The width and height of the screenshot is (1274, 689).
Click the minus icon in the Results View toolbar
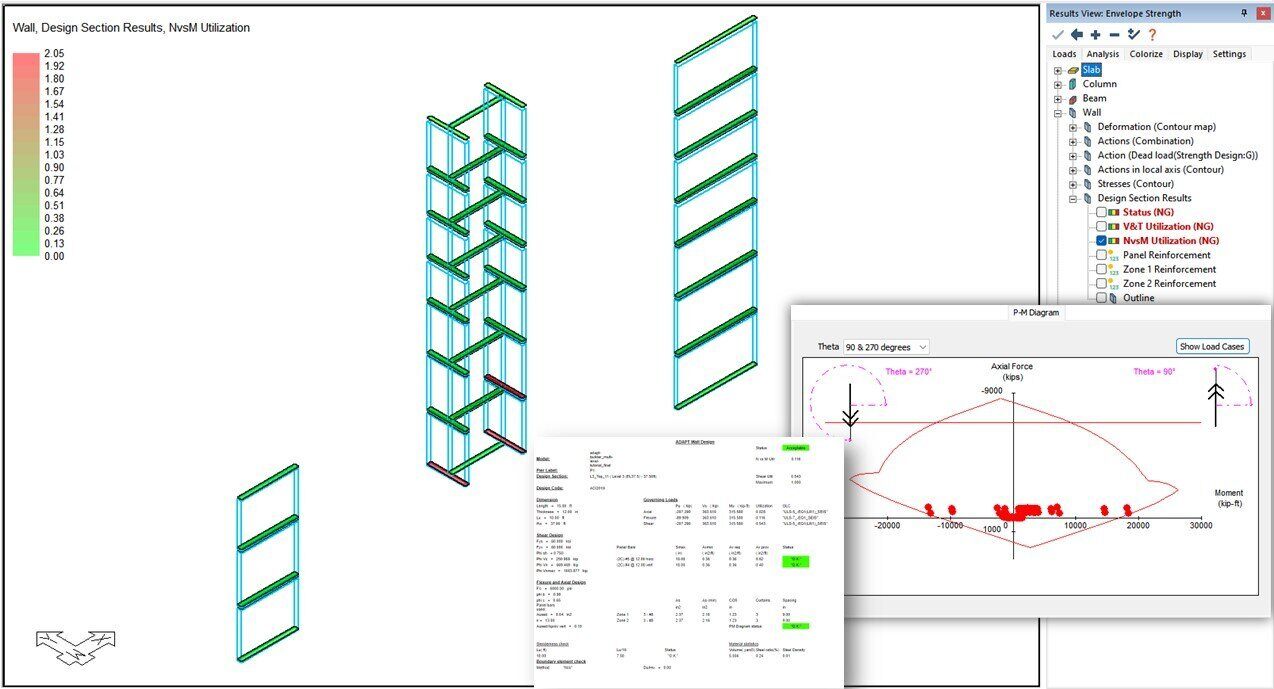coord(1115,35)
